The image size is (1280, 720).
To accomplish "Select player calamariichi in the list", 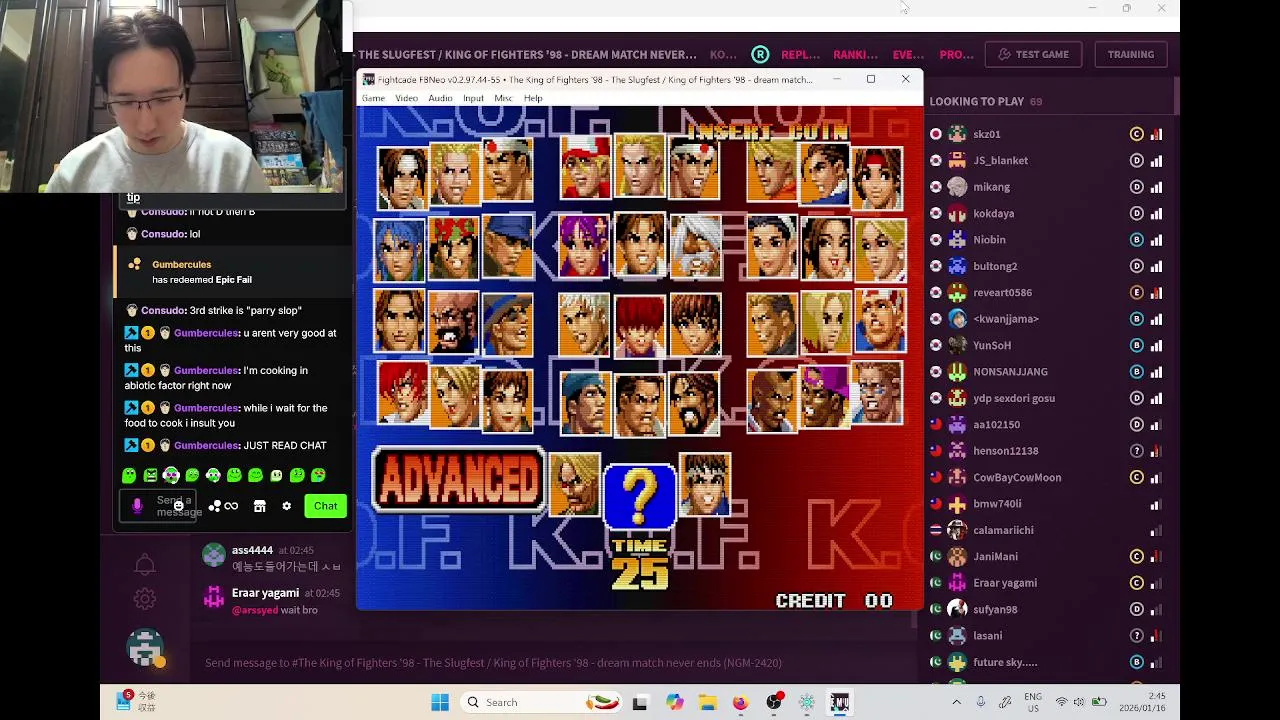I will pyautogui.click(x=1003, y=530).
